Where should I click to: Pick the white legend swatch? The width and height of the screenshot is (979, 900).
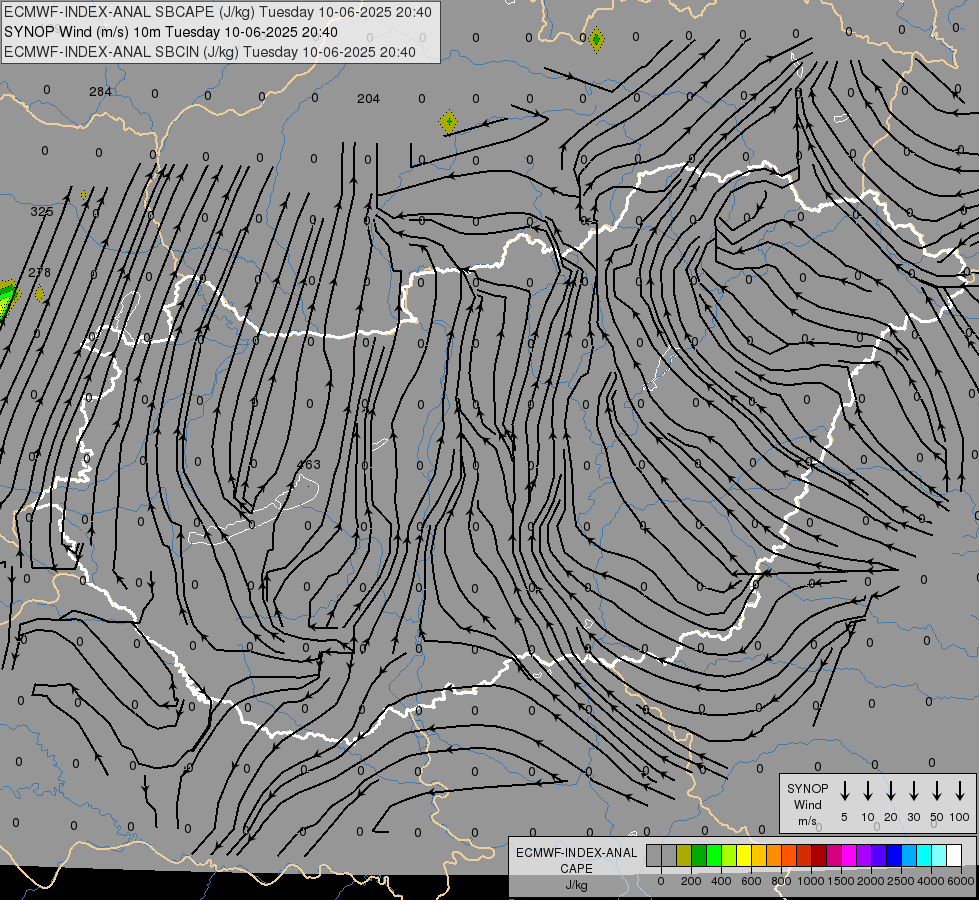click(x=954, y=855)
